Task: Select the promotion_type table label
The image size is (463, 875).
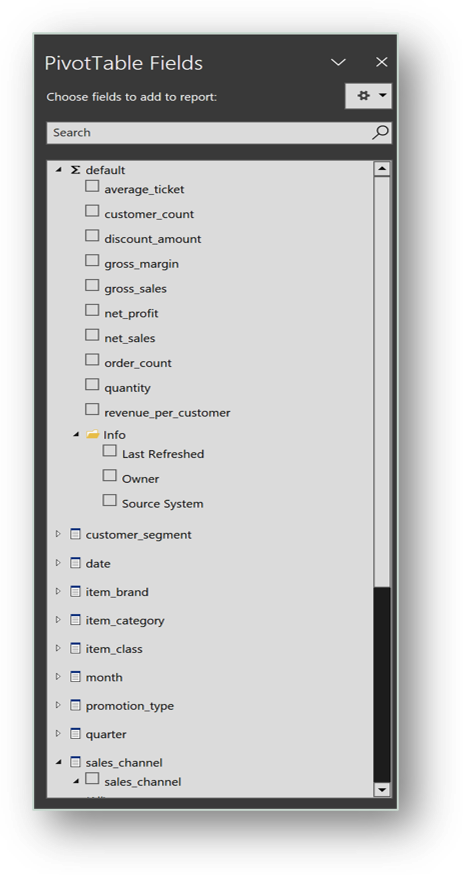Action: tap(129, 706)
